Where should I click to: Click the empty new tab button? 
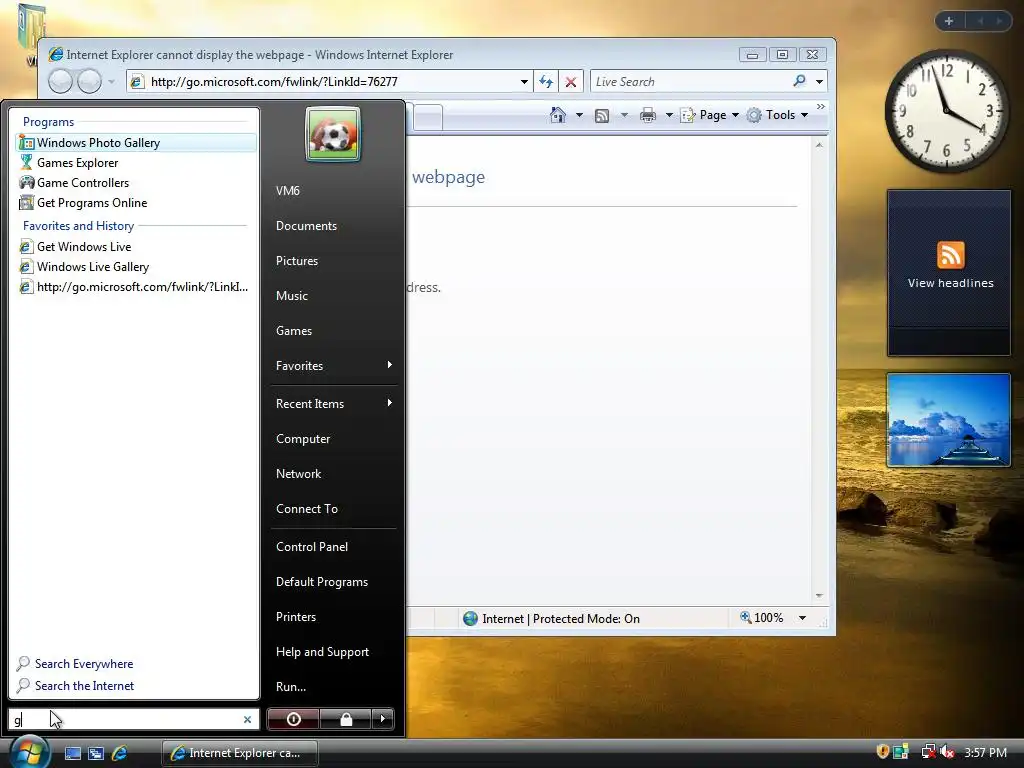pyautogui.click(x=428, y=117)
